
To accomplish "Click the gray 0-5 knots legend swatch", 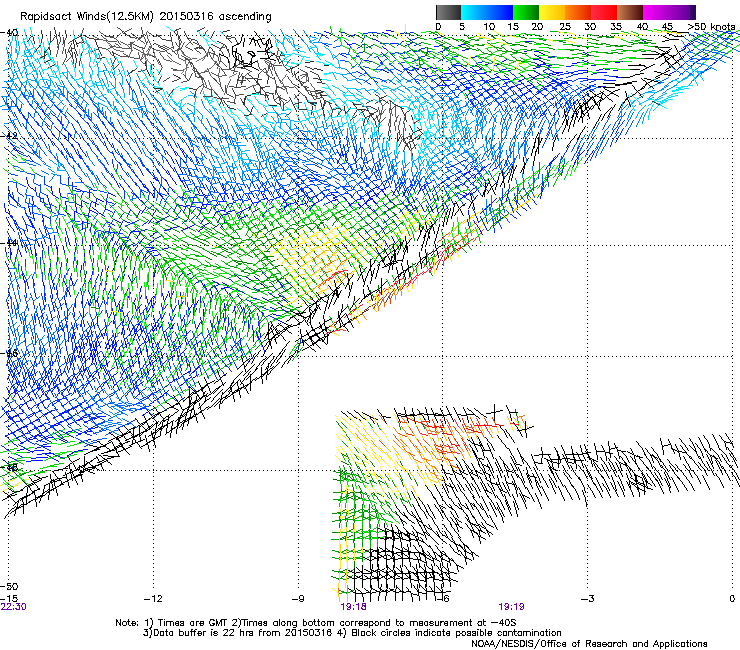I will pyautogui.click(x=448, y=12).
